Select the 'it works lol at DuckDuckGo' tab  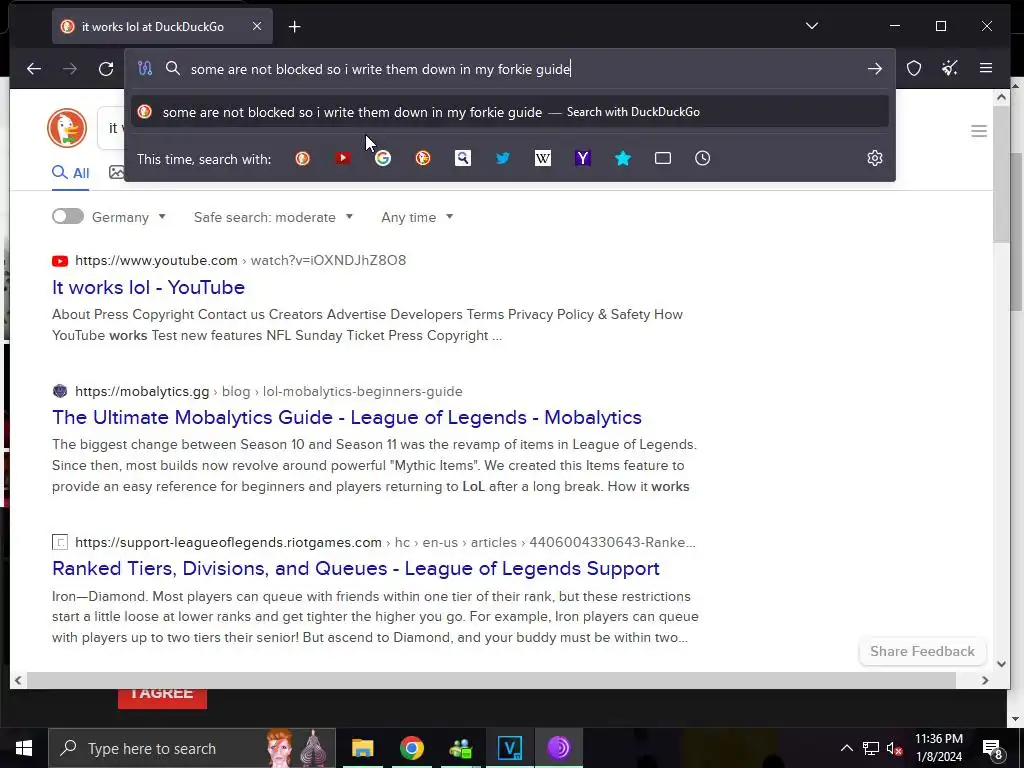152,27
